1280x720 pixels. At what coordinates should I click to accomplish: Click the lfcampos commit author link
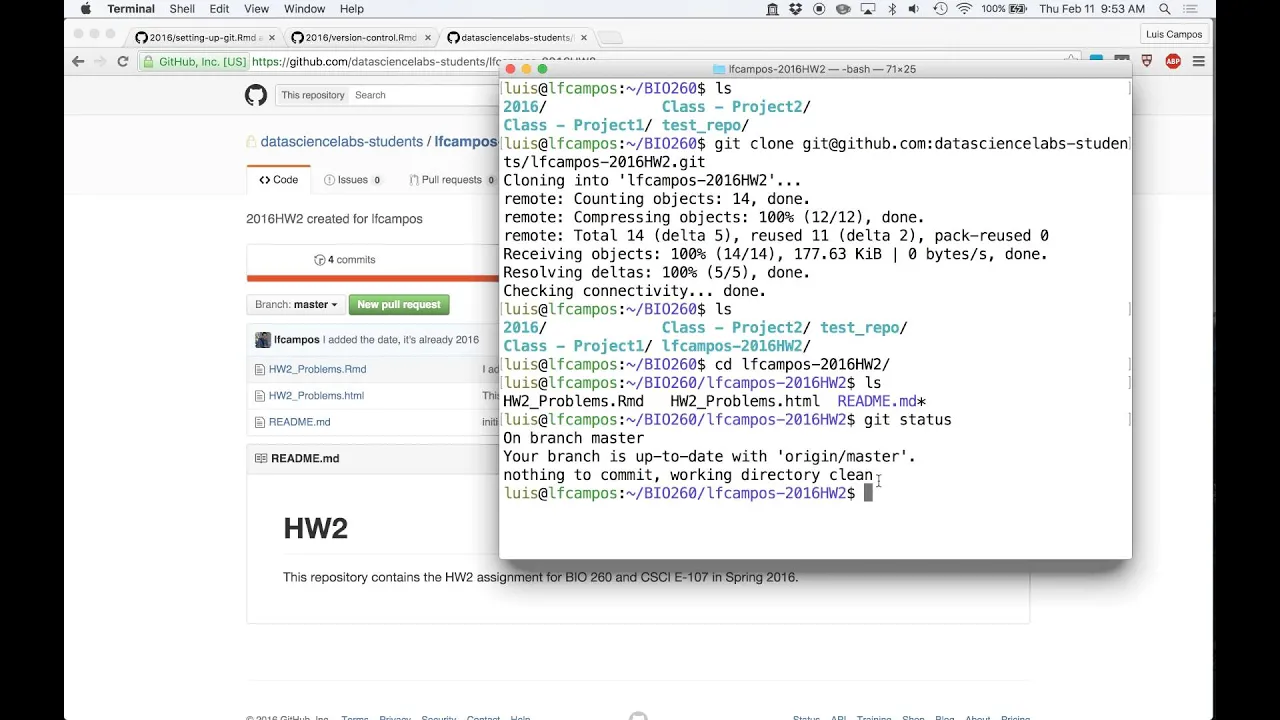click(x=296, y=340)
